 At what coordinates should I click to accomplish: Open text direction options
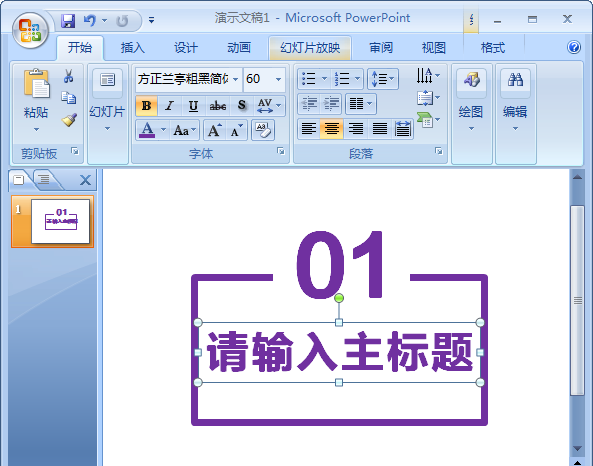click(428, 76)
